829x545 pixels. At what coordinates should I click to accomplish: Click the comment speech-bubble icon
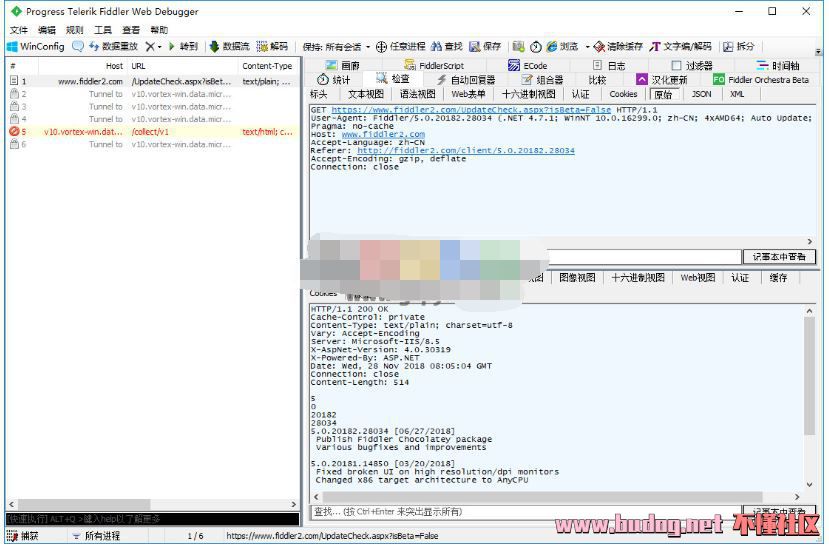tap(78, 47)
